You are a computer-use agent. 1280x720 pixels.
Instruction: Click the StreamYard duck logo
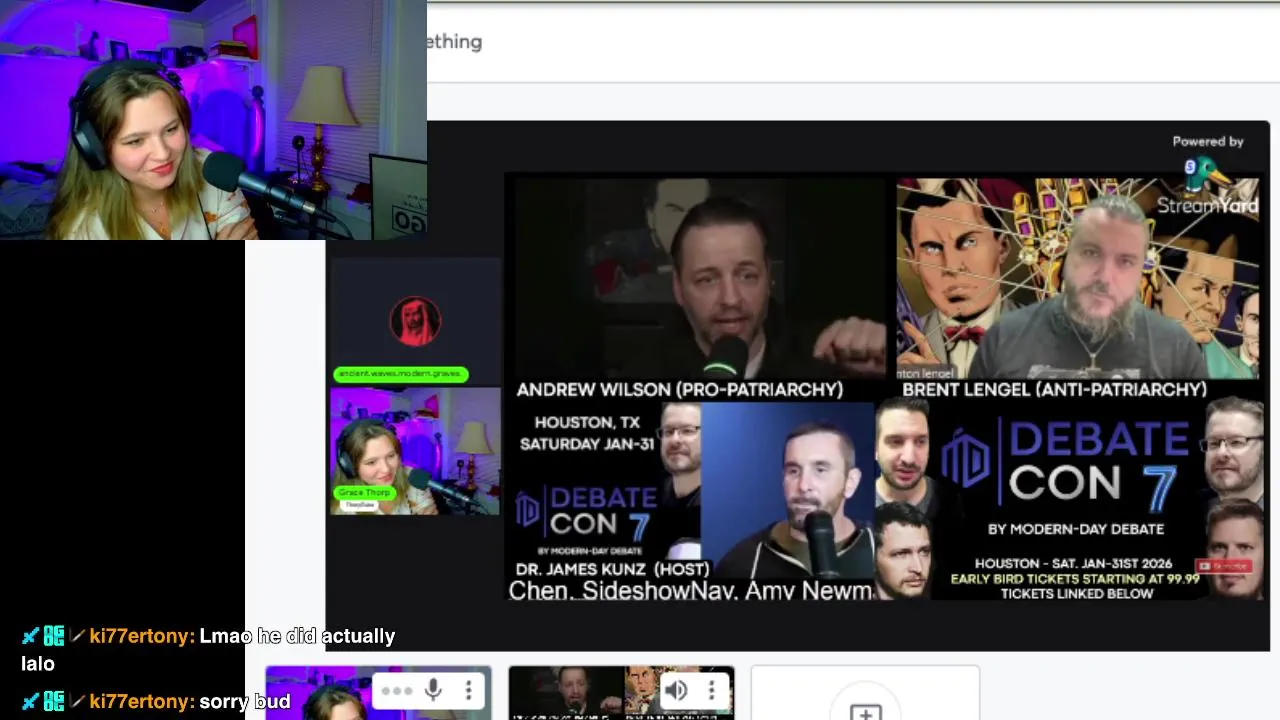pos(1207,175)
